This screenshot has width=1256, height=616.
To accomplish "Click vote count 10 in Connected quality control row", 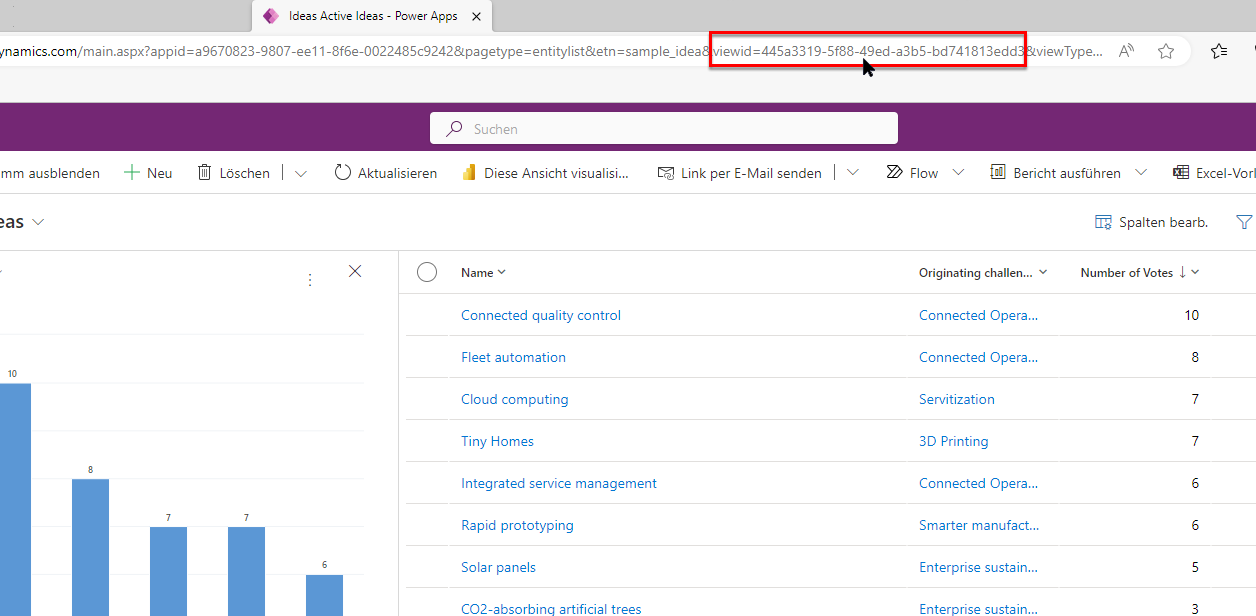I will [1192, 315].
